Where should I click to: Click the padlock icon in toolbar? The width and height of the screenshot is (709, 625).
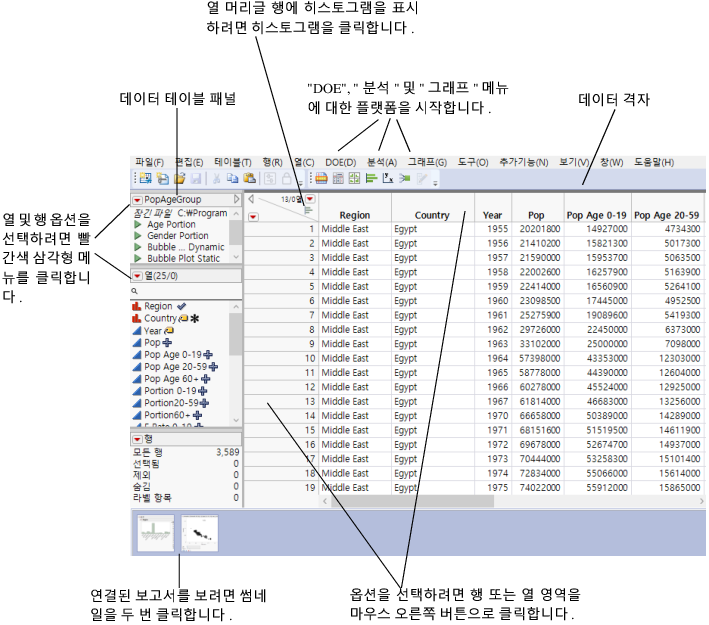[287, 179]
